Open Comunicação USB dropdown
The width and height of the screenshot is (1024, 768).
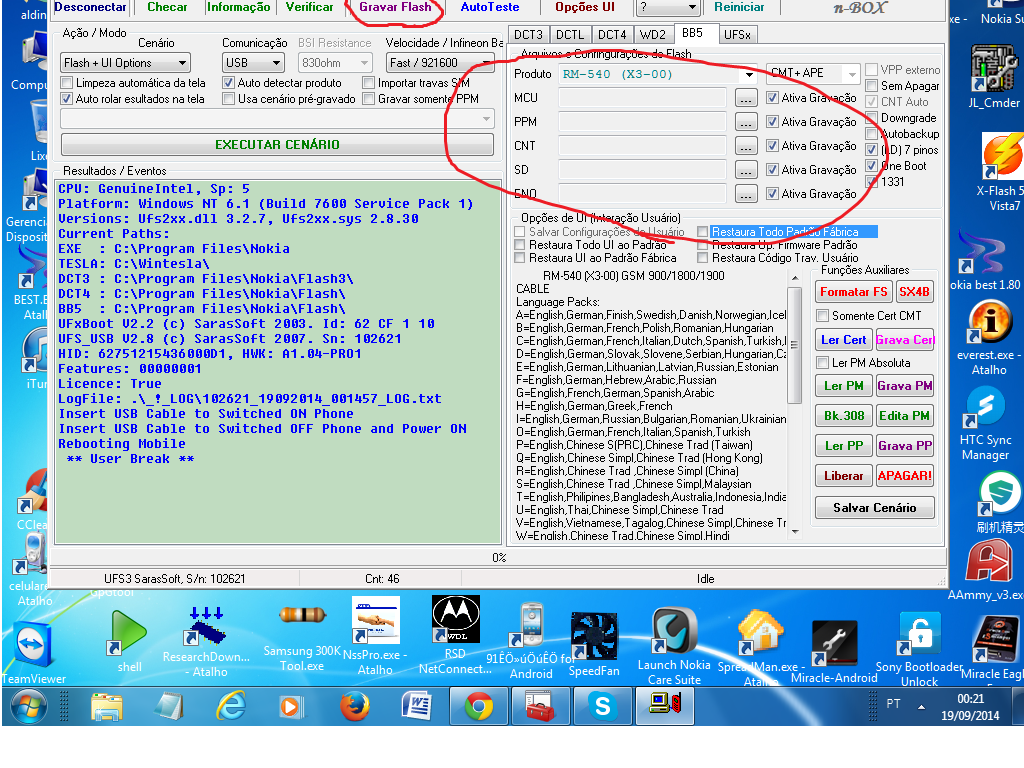[253, 63]
